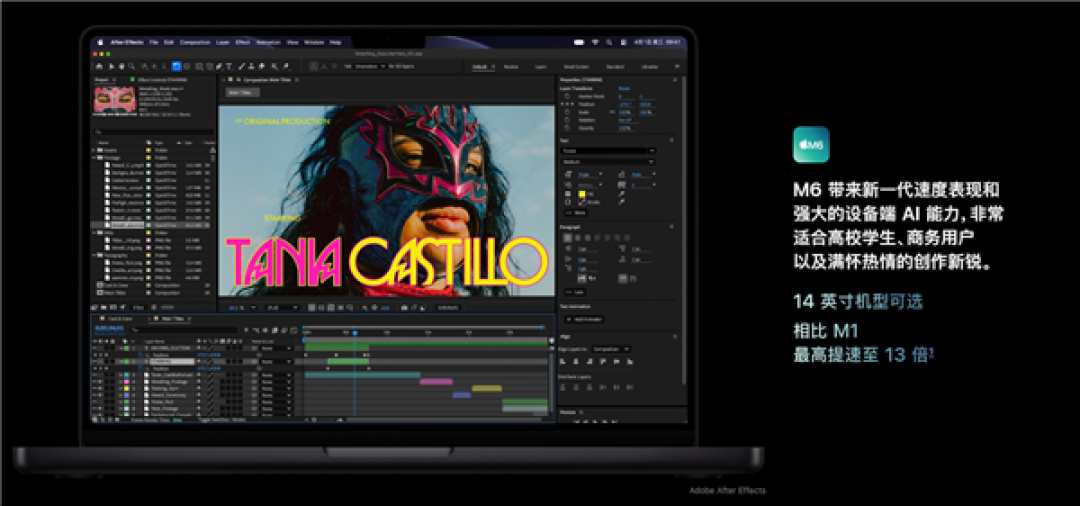Click the highlighted blue toolbar tool

(176, 66)
